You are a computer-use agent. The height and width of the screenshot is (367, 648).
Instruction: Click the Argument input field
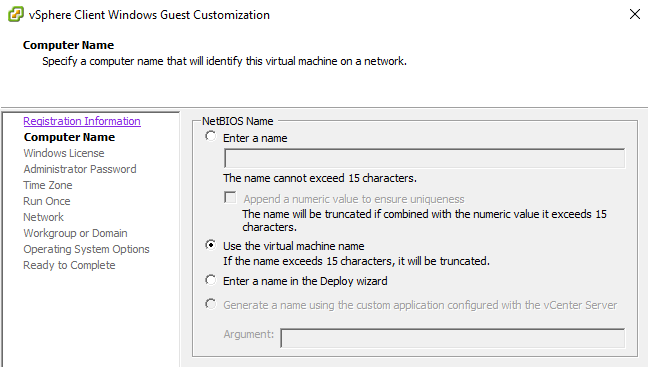tap(453, 338)
